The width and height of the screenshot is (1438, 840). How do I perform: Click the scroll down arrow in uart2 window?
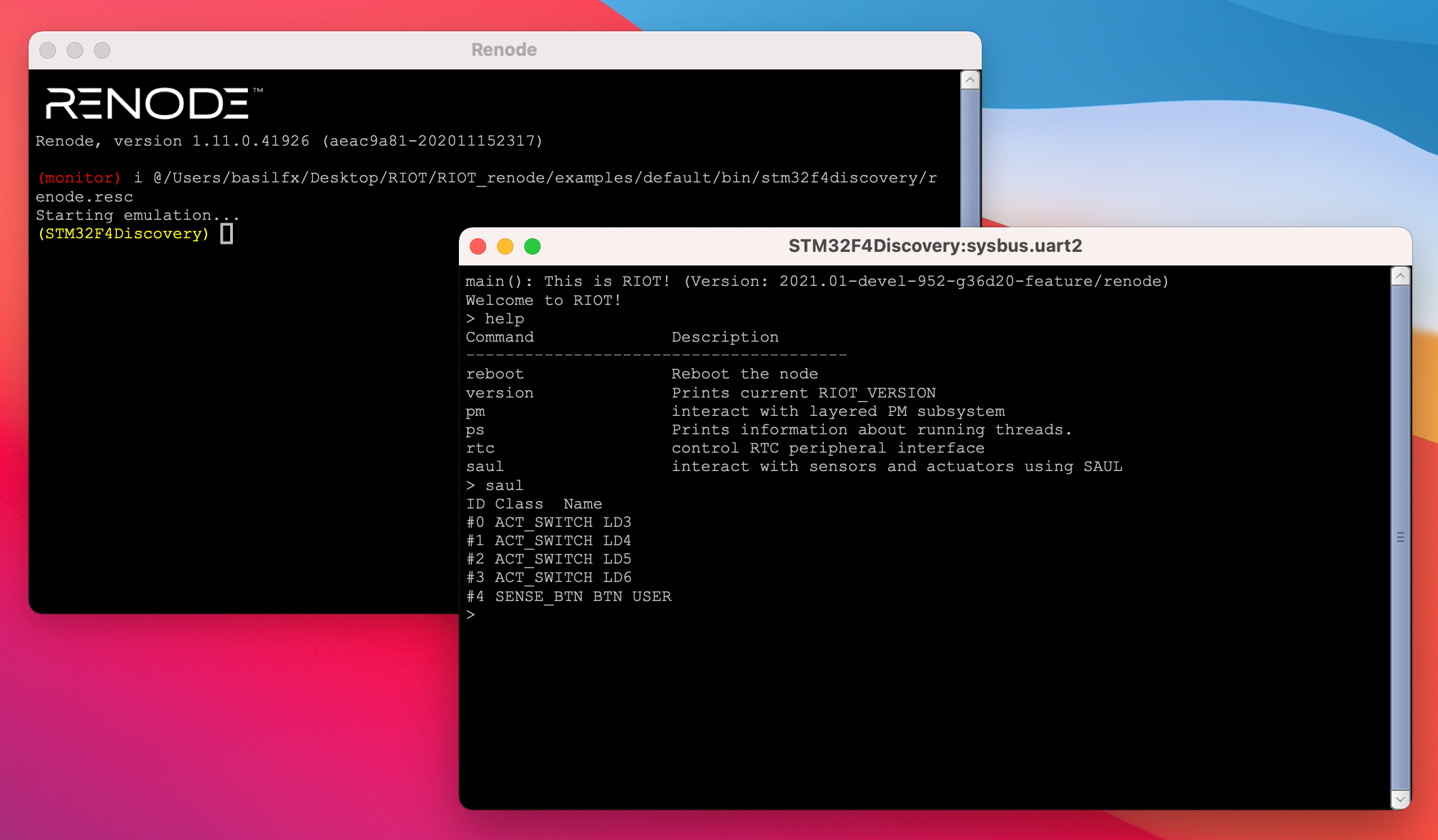click(1401, 799)
